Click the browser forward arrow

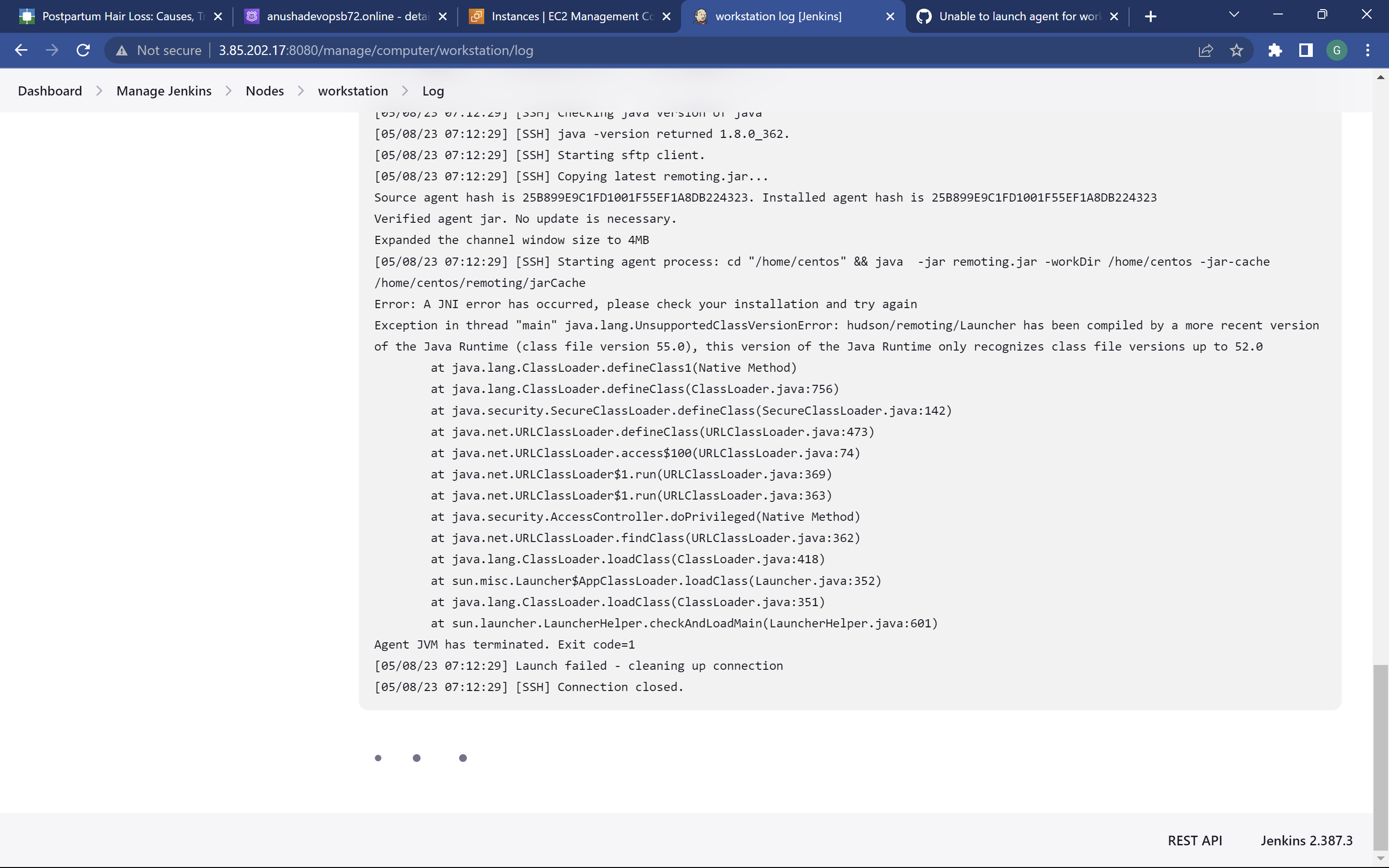coord(52,51)
